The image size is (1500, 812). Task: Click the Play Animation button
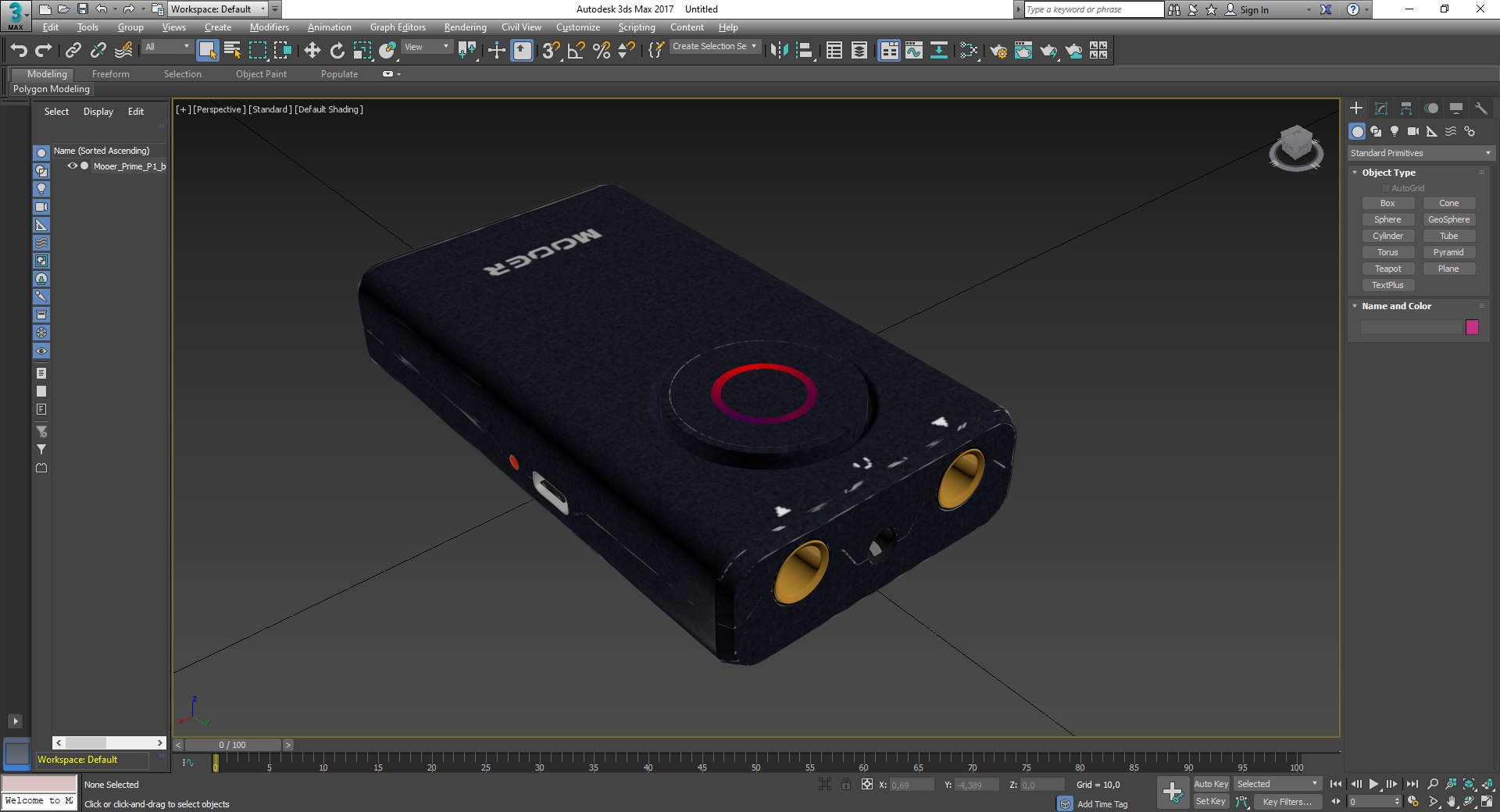click(x=1373, y=784)
